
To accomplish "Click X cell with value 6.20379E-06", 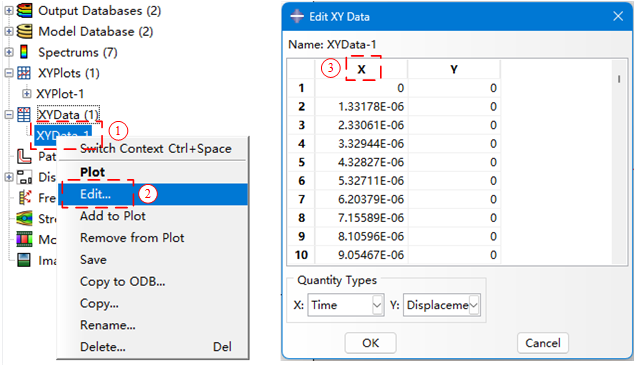I will tap(361, 199).
